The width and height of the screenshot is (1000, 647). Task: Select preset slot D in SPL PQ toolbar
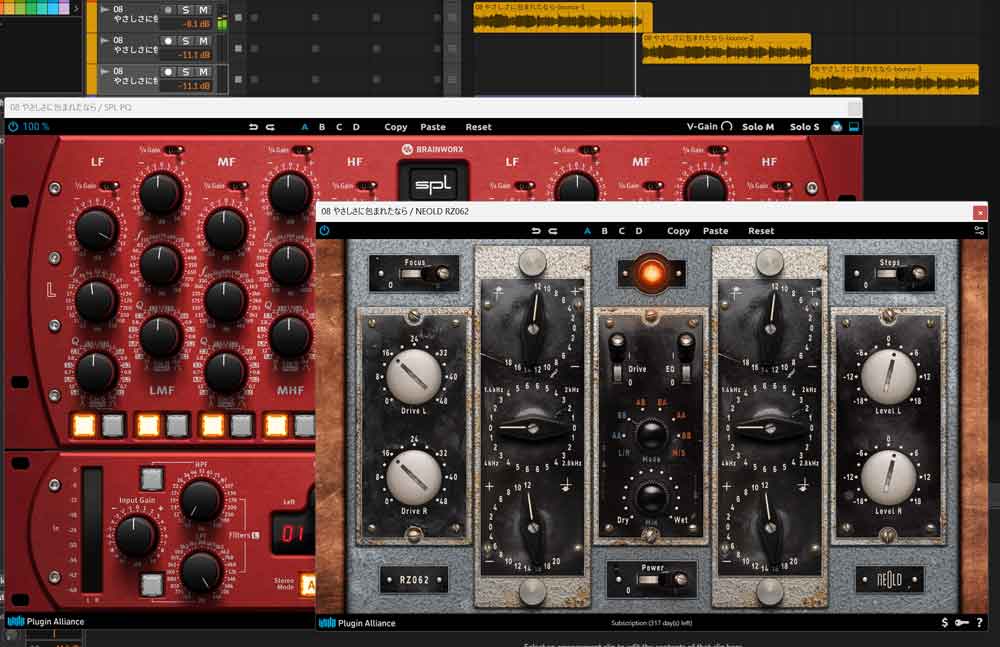[x=356, y=127]
